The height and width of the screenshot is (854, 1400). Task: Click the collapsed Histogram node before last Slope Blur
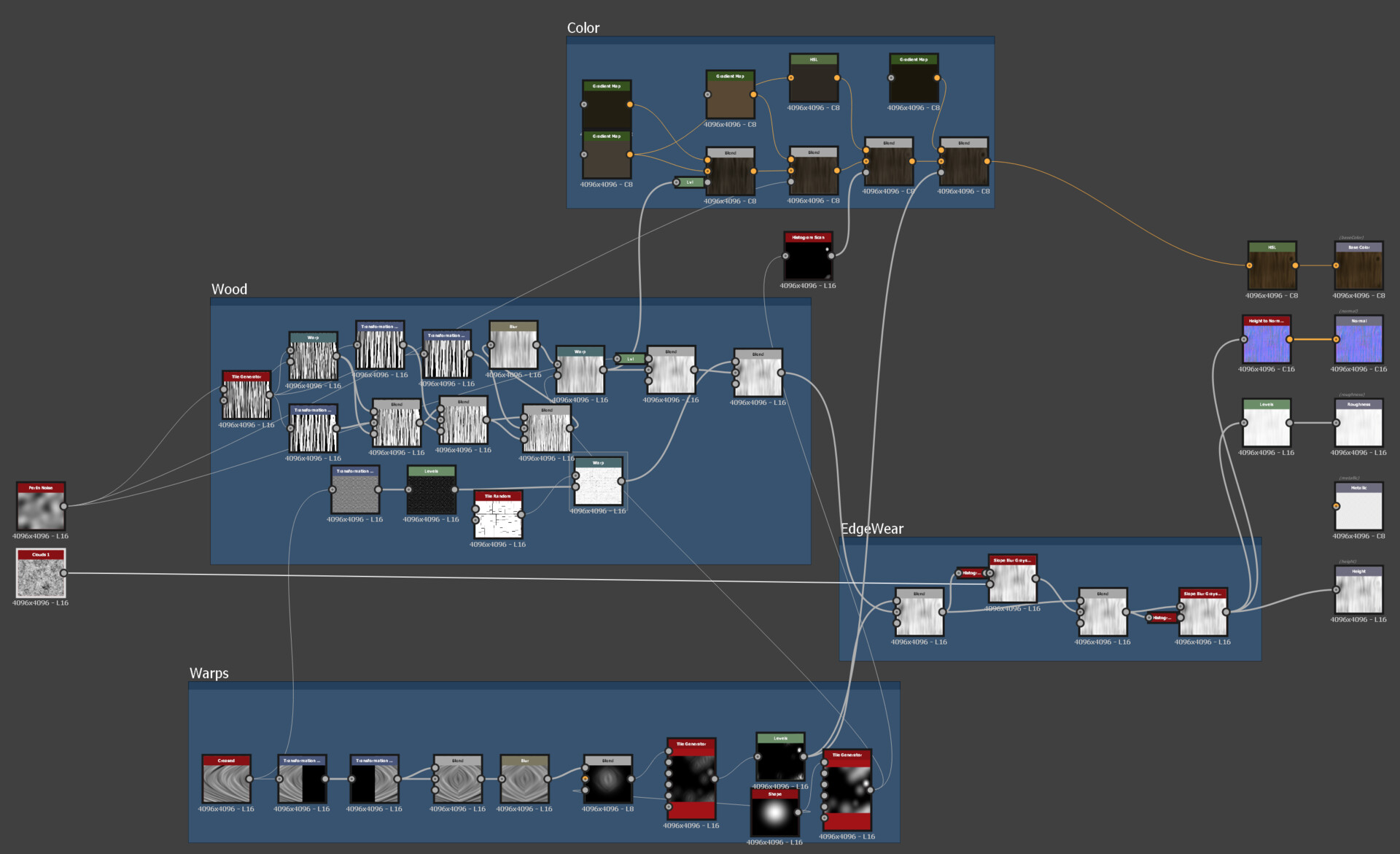tap(1162, 618)
